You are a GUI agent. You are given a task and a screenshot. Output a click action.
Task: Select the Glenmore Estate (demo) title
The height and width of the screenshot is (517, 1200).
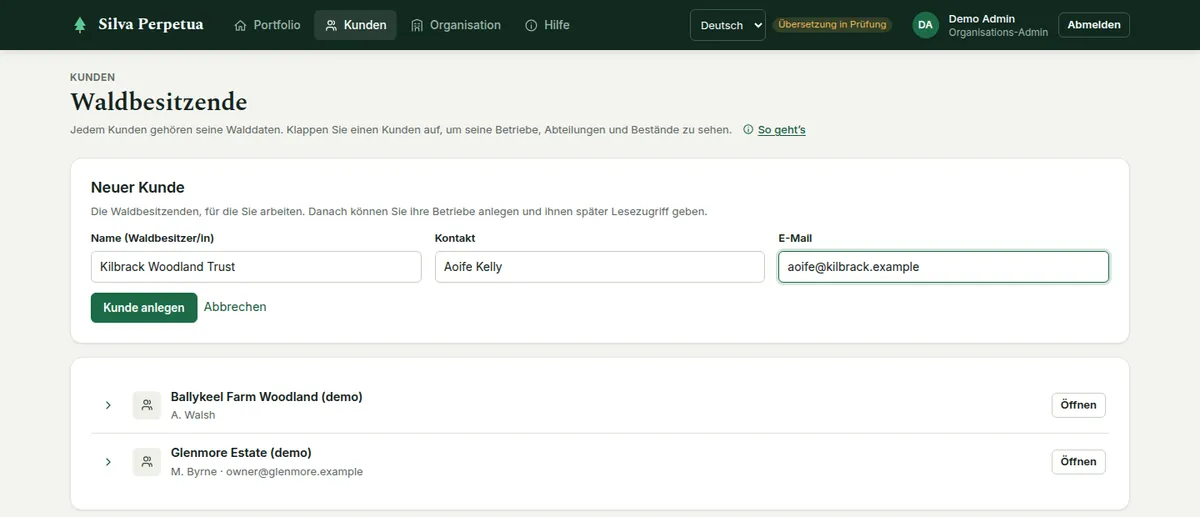241,453
